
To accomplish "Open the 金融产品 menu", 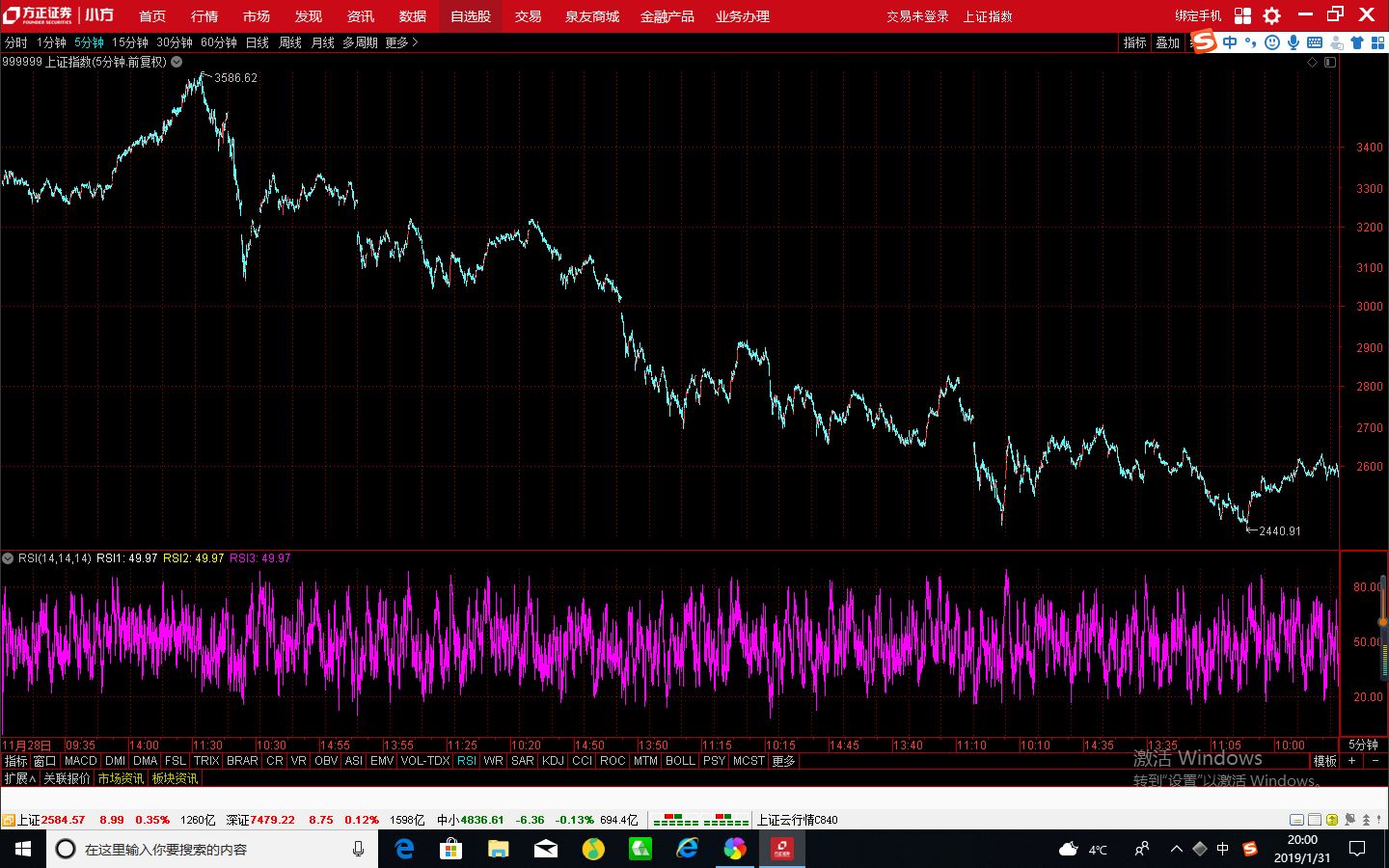I will click(667, 16).
